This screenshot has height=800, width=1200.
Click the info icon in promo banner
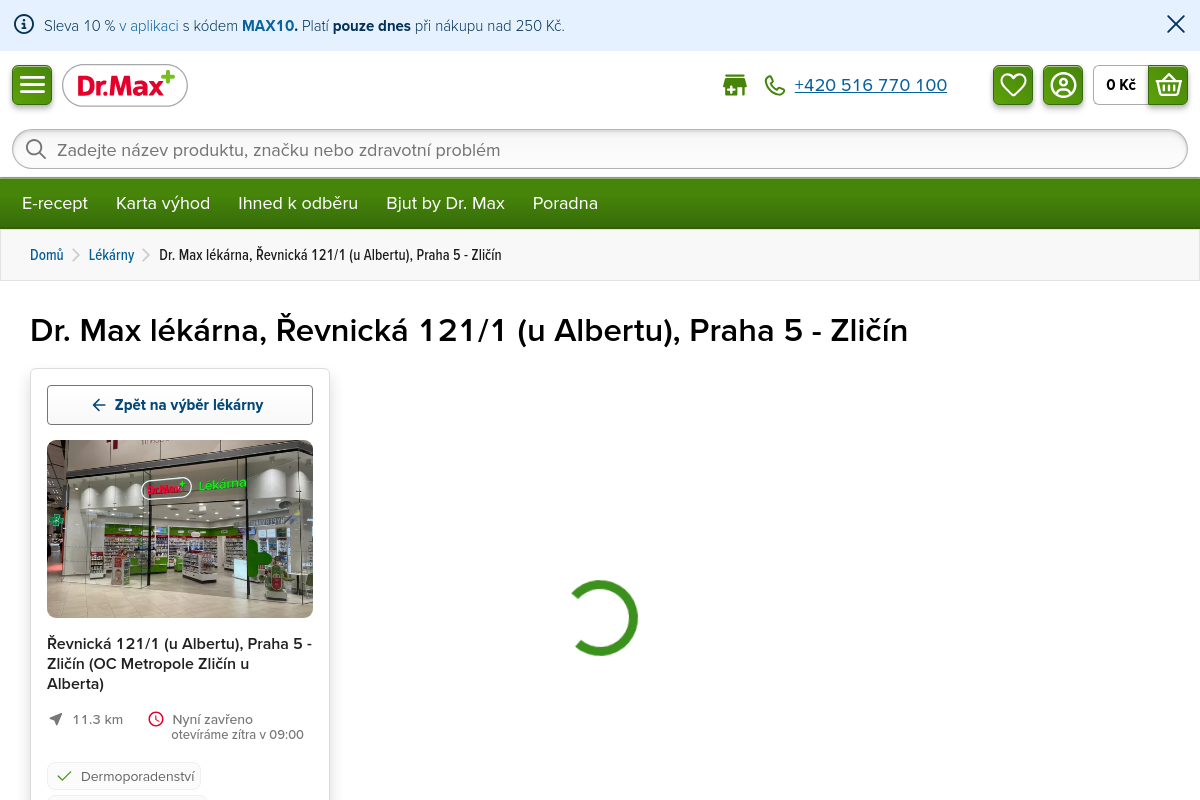[24, 25]
